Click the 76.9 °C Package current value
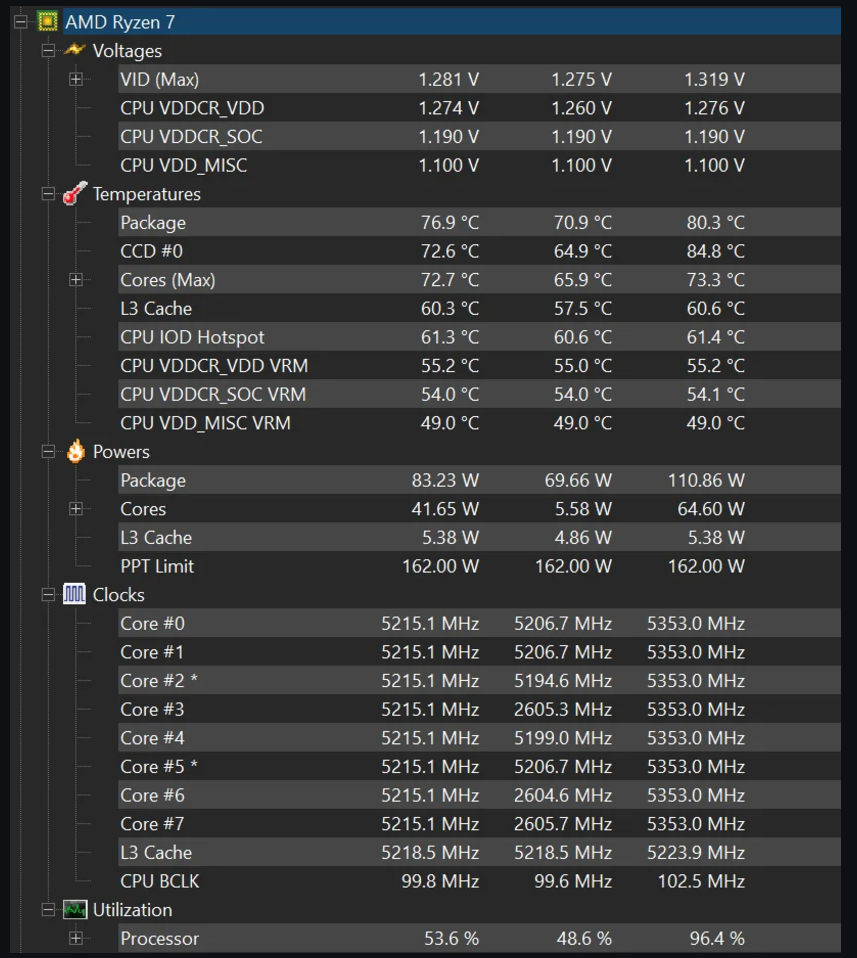This screenshot has height=958, width=857. [x=450, y=222]
